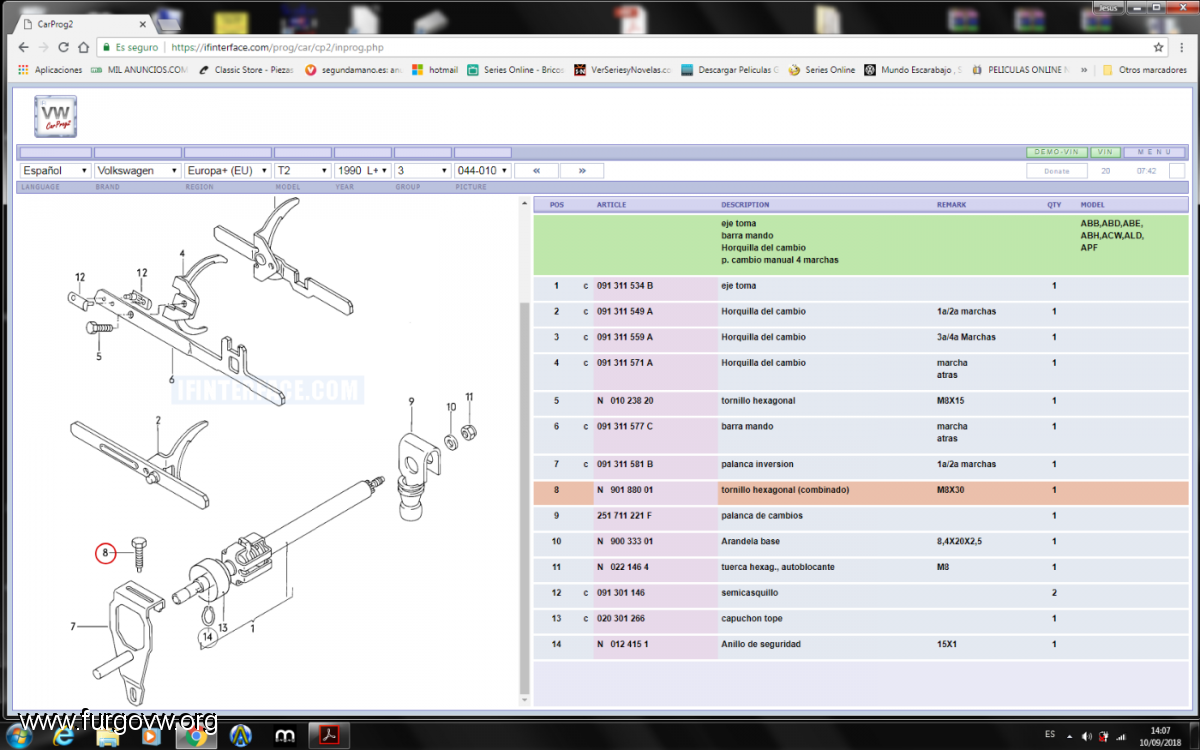Open the Español language dropdown
This screenshot has height=750, width=1200.
click(x=55, y=171)
